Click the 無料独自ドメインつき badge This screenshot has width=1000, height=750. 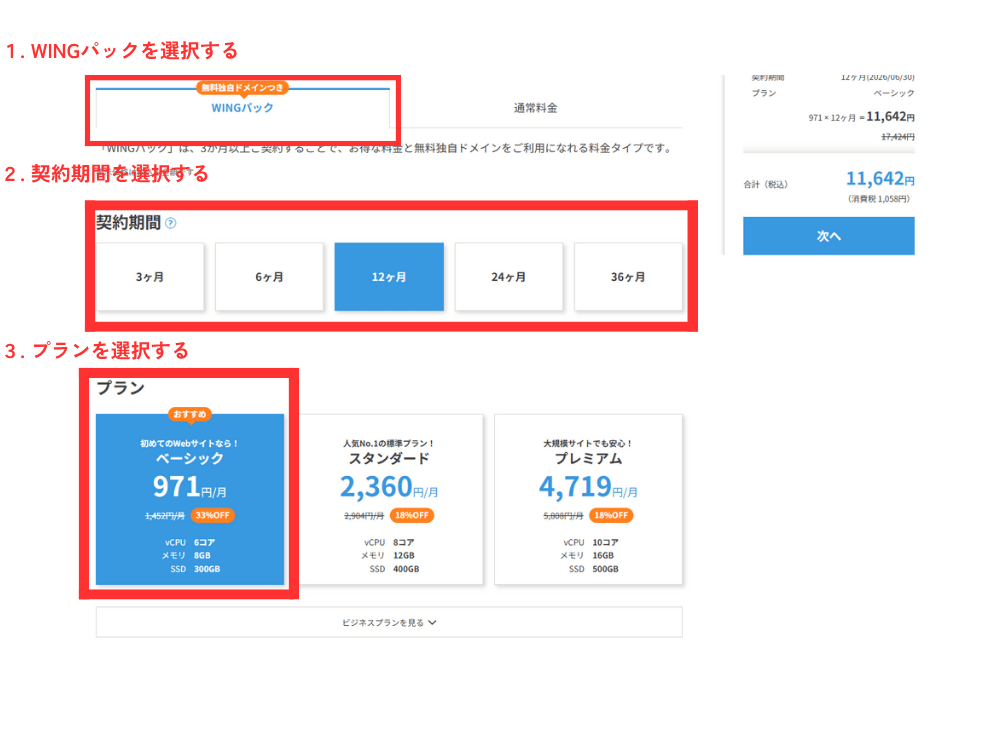(242, 88)
